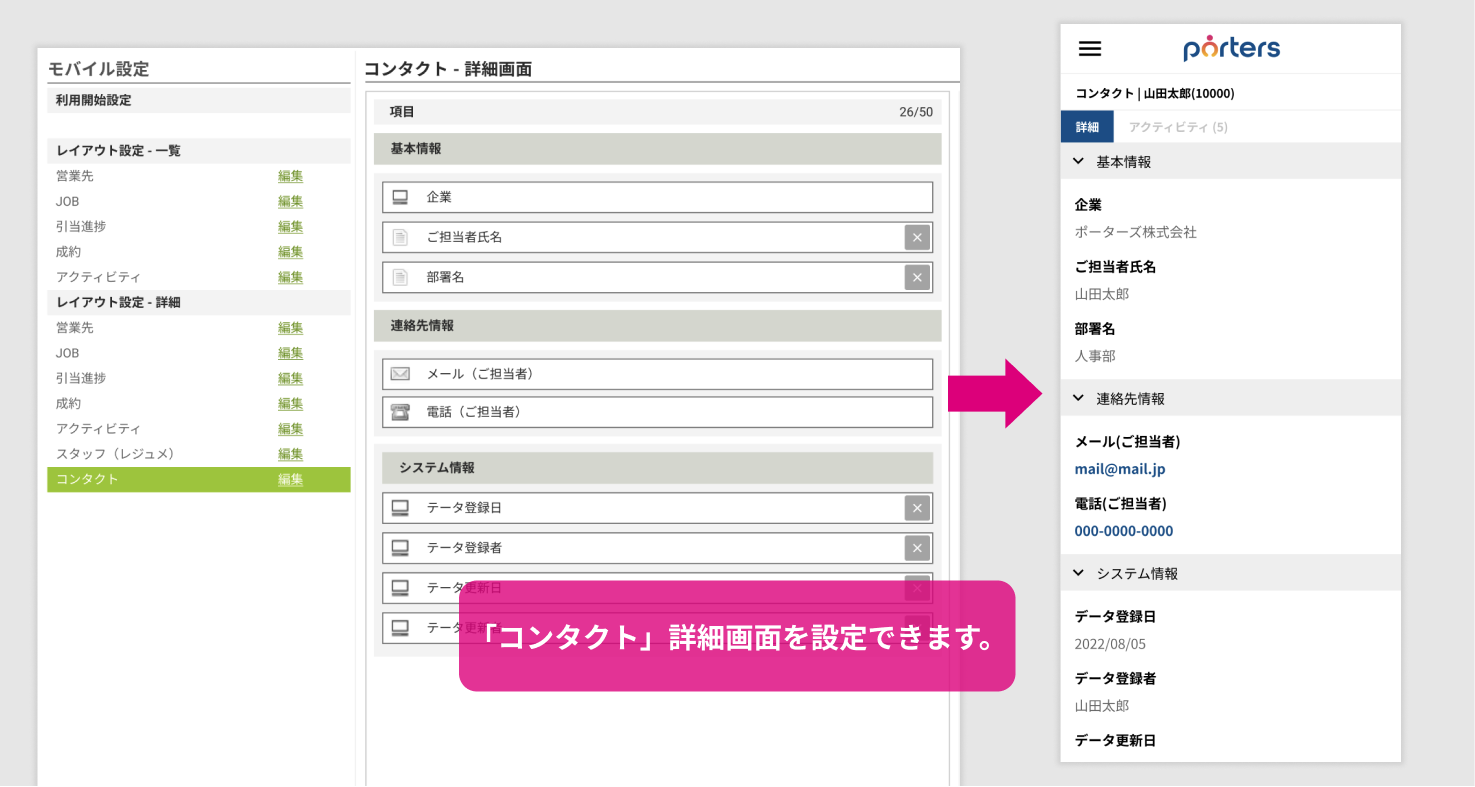Click the Porters logo
This screenshot has height=787, width=1475.
pos(1231,48)
